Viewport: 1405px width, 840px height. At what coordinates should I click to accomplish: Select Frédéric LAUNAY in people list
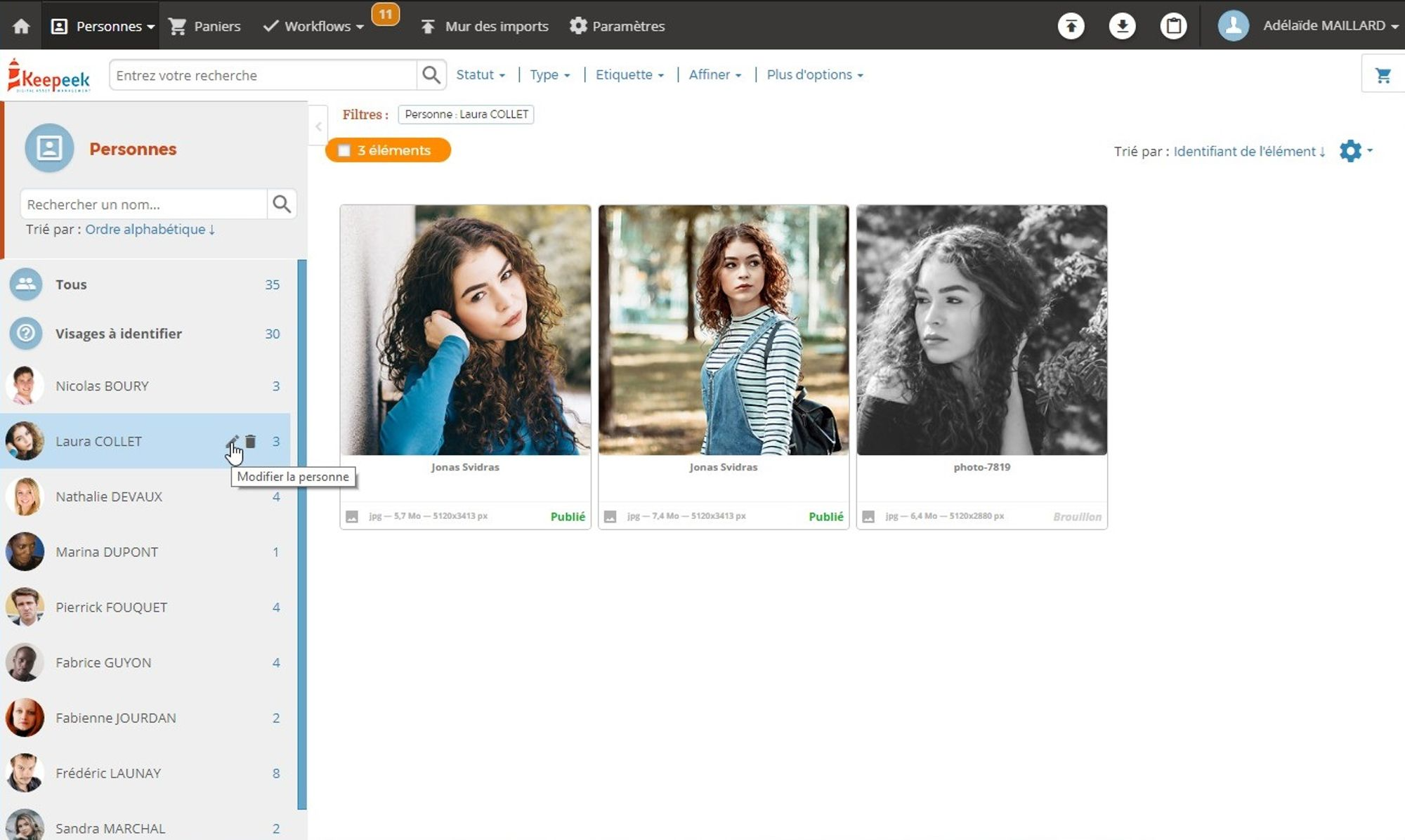click(x=108, y=773)
